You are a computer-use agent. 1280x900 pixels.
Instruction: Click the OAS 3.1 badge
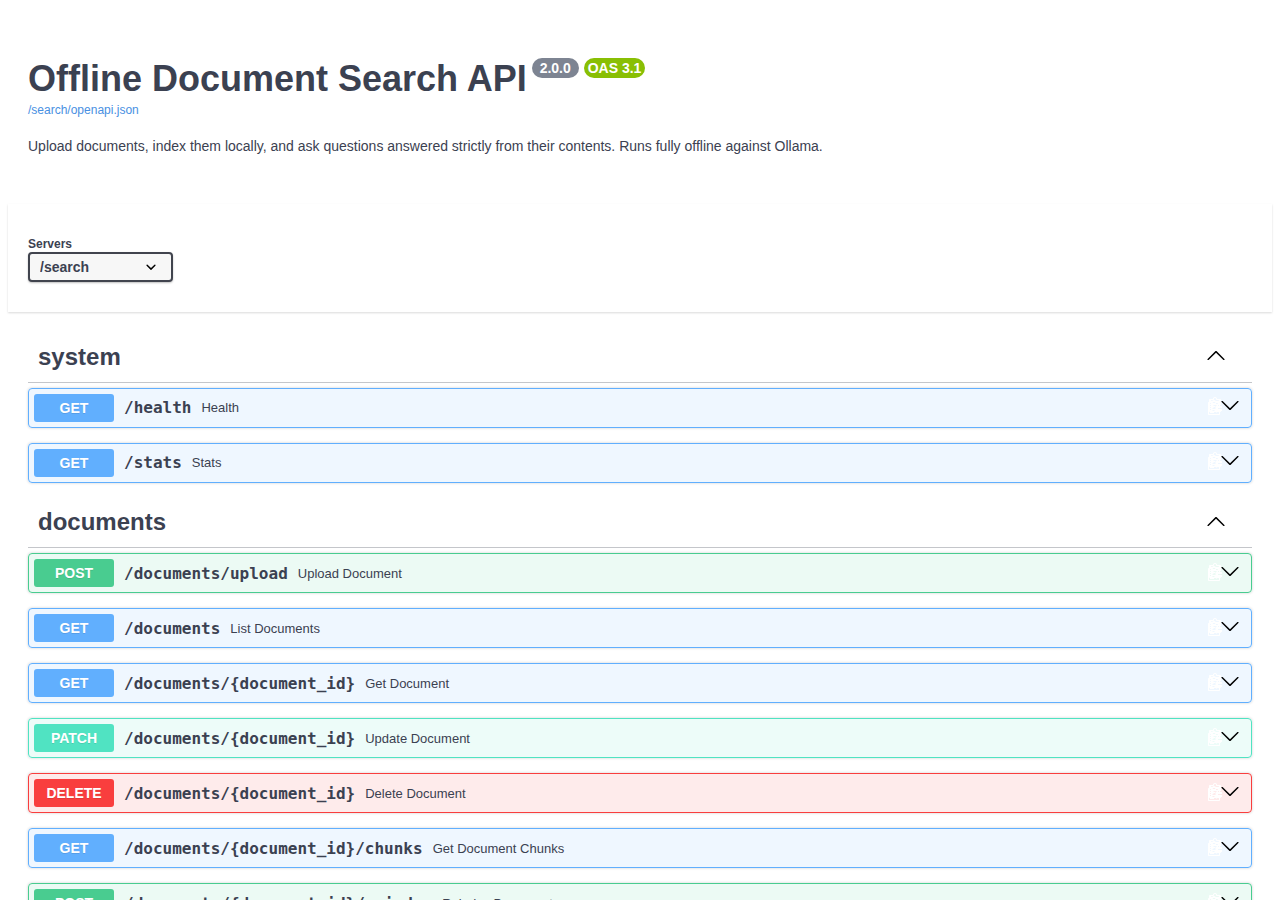tap(614, 68)
